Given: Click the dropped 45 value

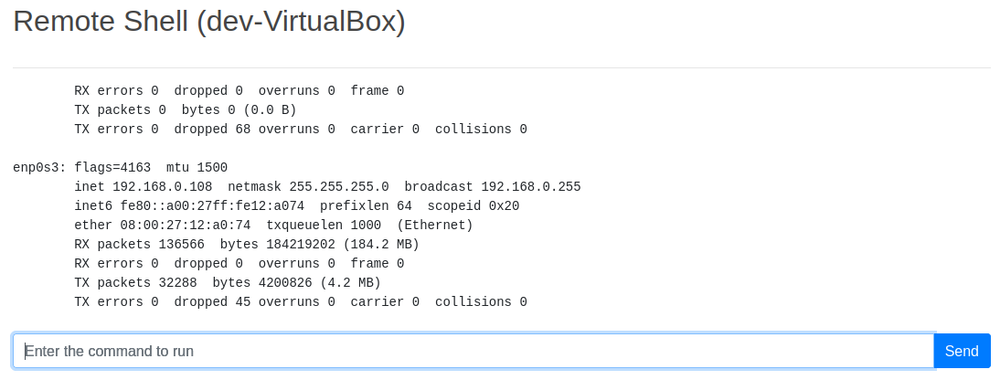Looking at the screenshot, I should 212,302.
